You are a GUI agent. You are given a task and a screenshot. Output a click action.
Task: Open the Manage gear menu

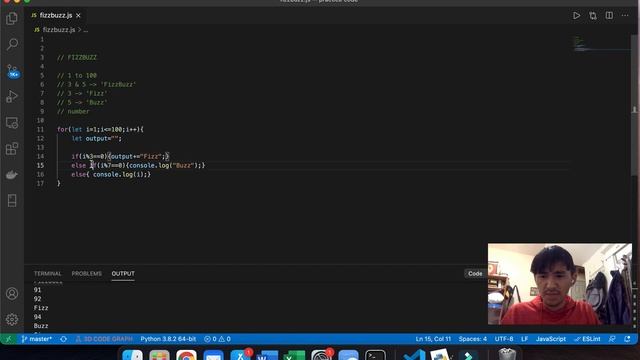pos(12,319)
